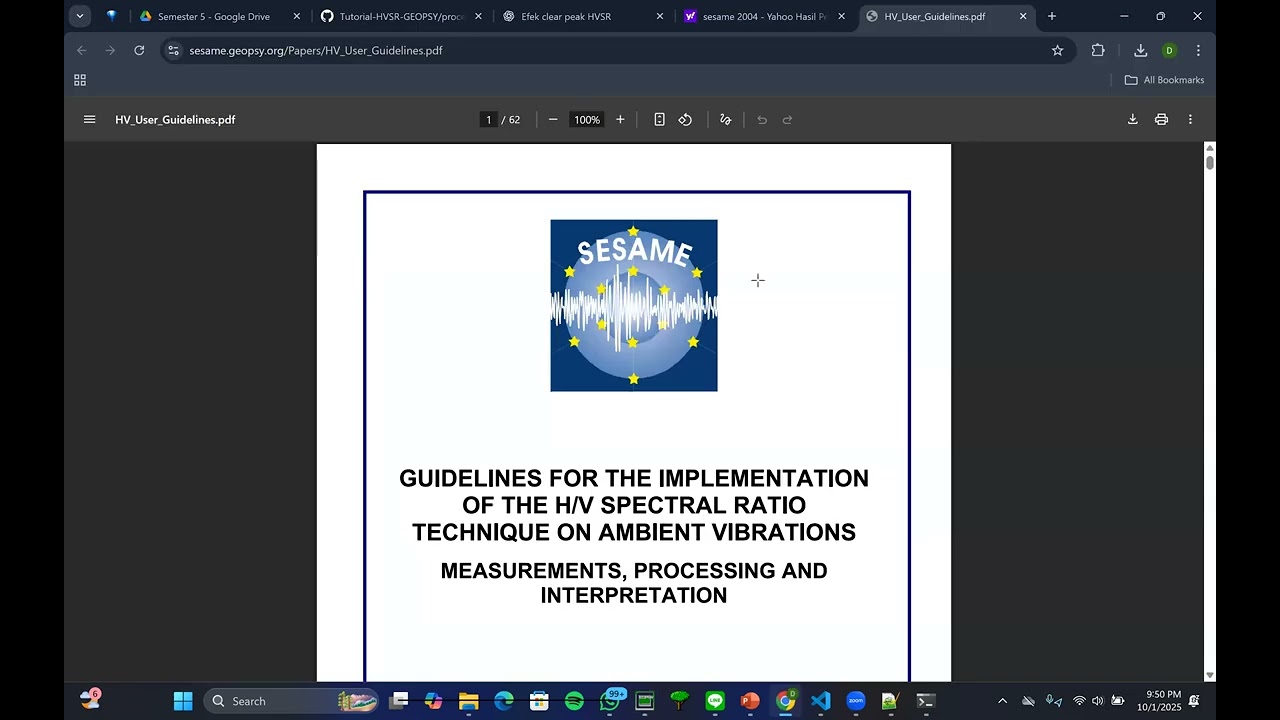The width and height of the screenshot is (1280, 720).
Task: Click the HV_User_Guidelines.pdf title in viewer toolbar
Action: click(175, 120)
